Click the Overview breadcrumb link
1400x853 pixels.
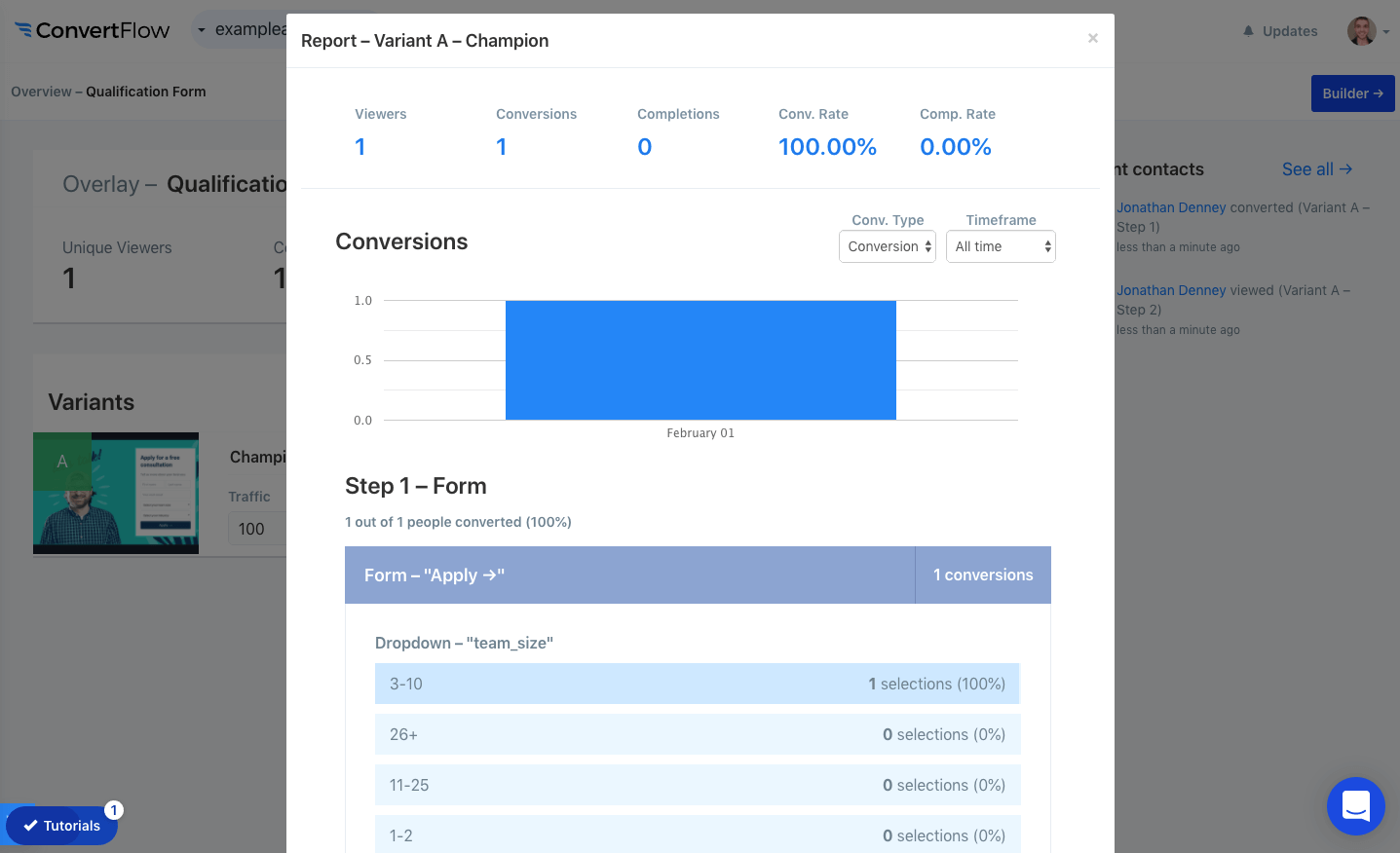pos(41,92)
